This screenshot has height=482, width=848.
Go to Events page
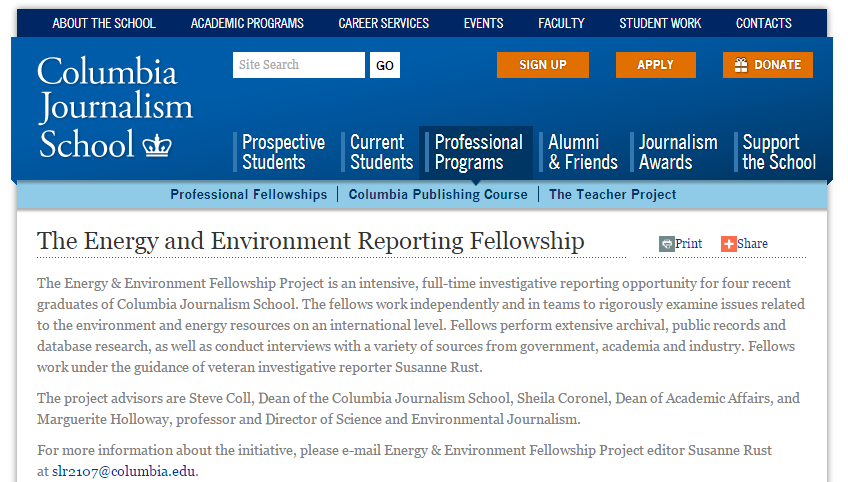click(x=483, y=23)
